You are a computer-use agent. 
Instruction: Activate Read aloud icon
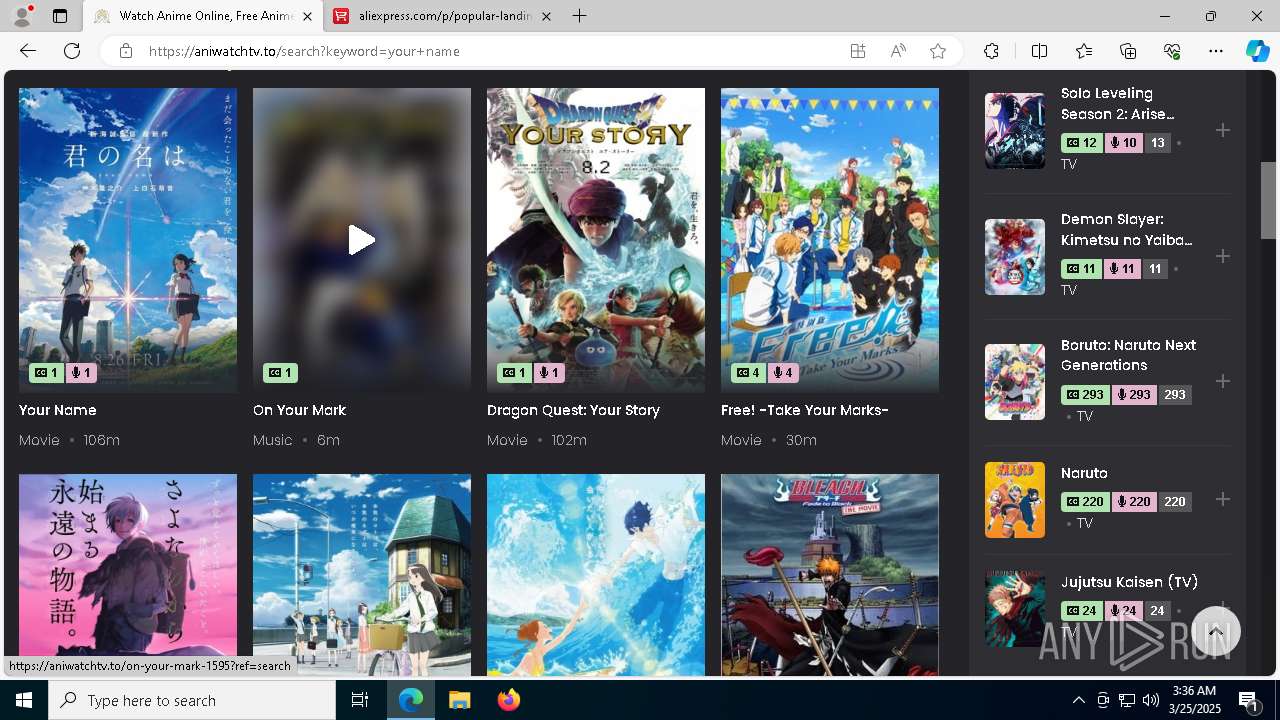tap(898, 51)
